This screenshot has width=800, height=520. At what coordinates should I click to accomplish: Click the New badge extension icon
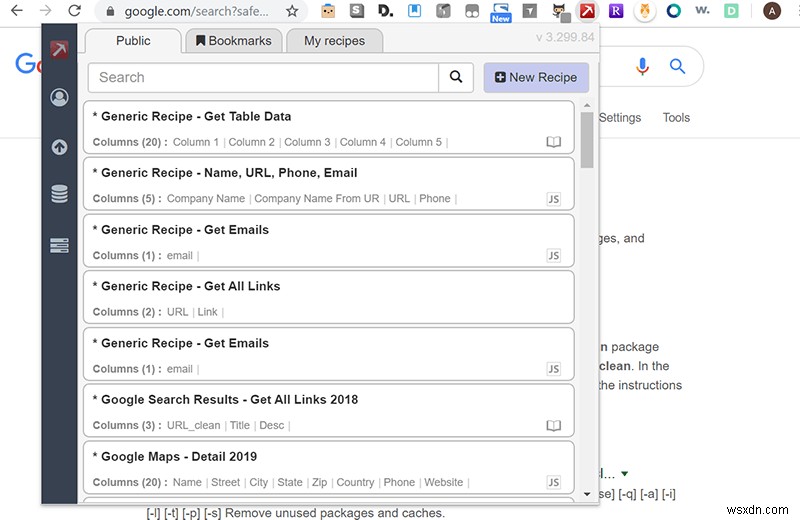point(501,12)
